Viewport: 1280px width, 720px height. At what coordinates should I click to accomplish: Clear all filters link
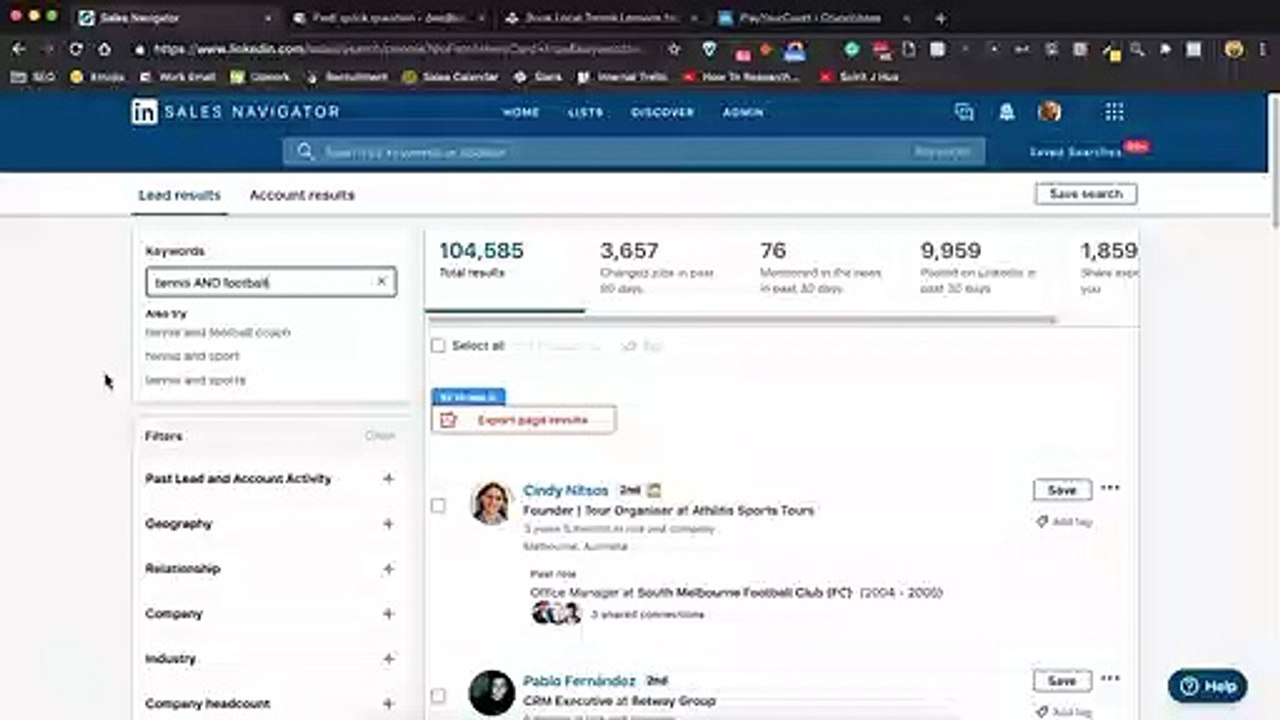tap(380, 436)
